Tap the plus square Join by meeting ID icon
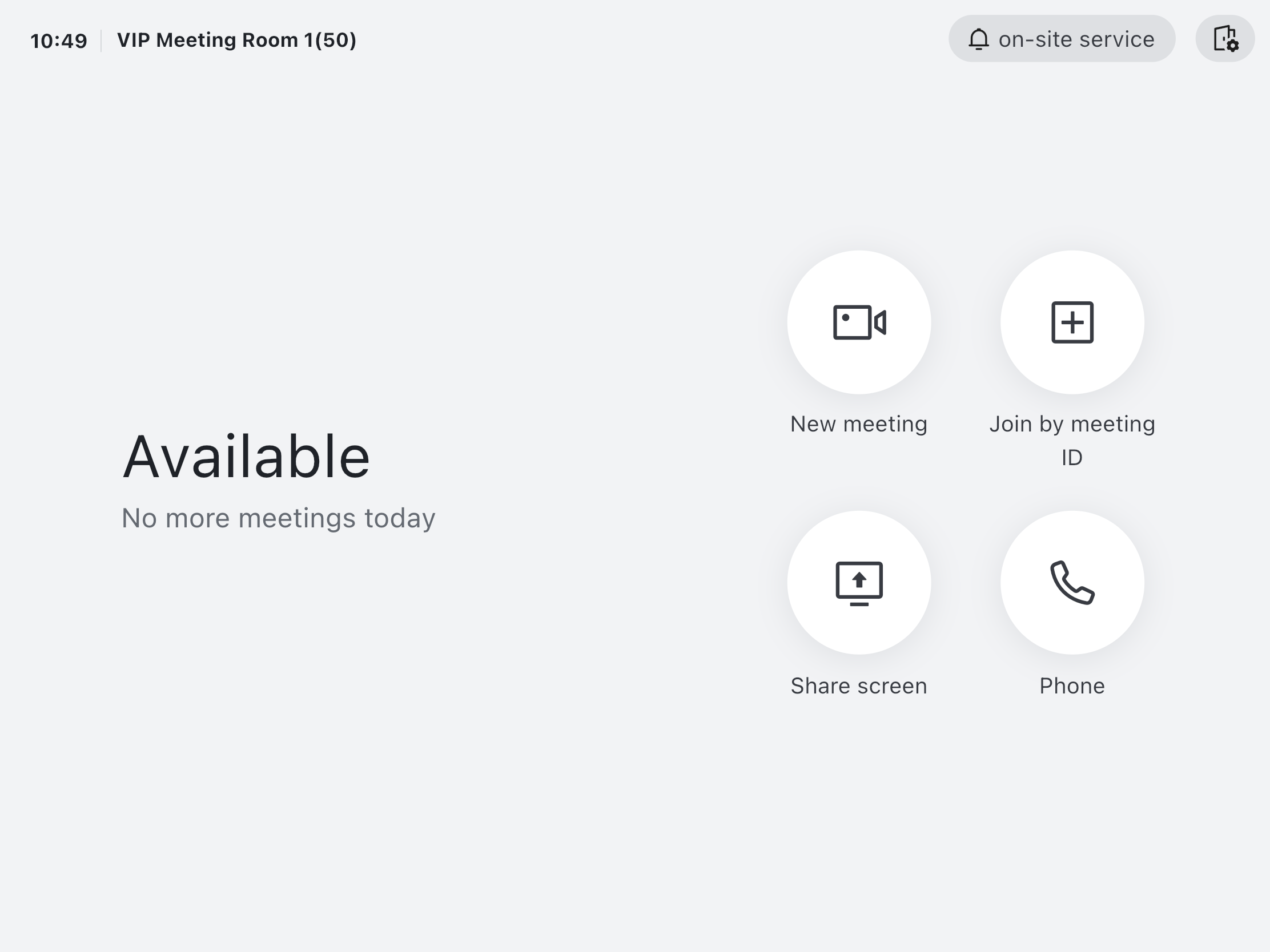This screenshot has width=1270, height=952. (1072, 322)
